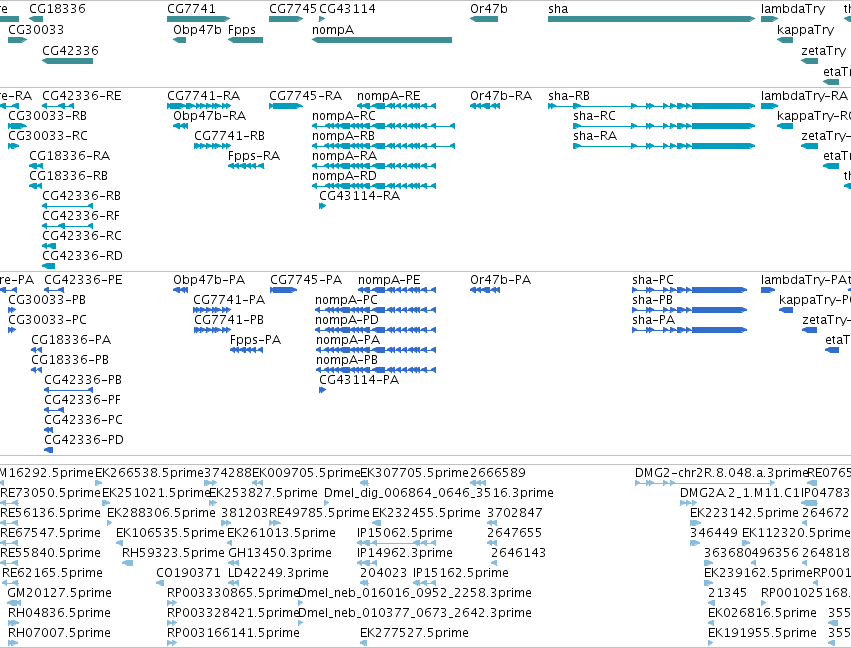Select the Or47b-RA transcript label

click(x=501, y=96)
